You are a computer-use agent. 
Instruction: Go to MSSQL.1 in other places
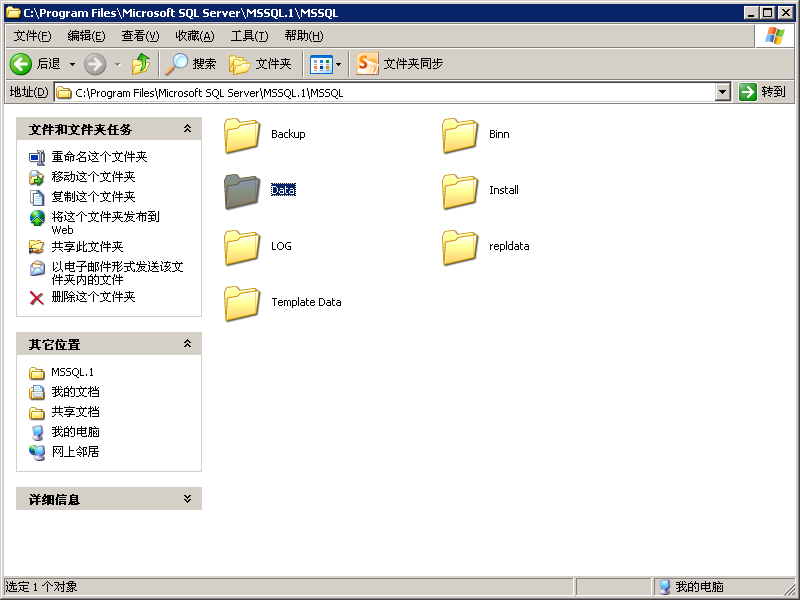72,372
